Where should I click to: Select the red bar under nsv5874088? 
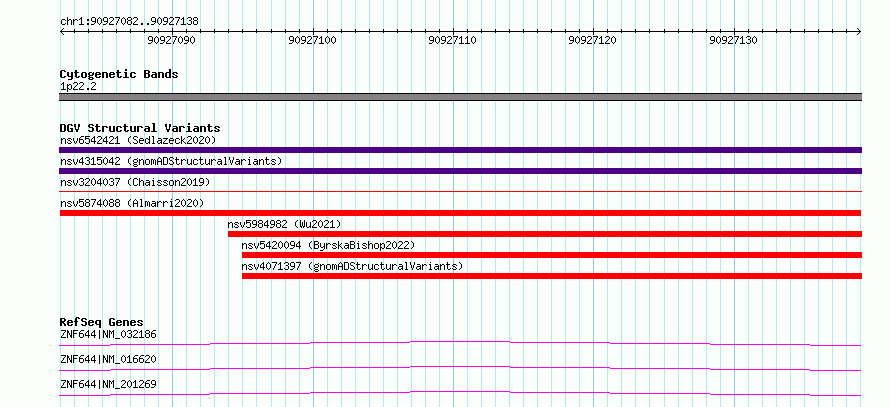coord(460,213)
